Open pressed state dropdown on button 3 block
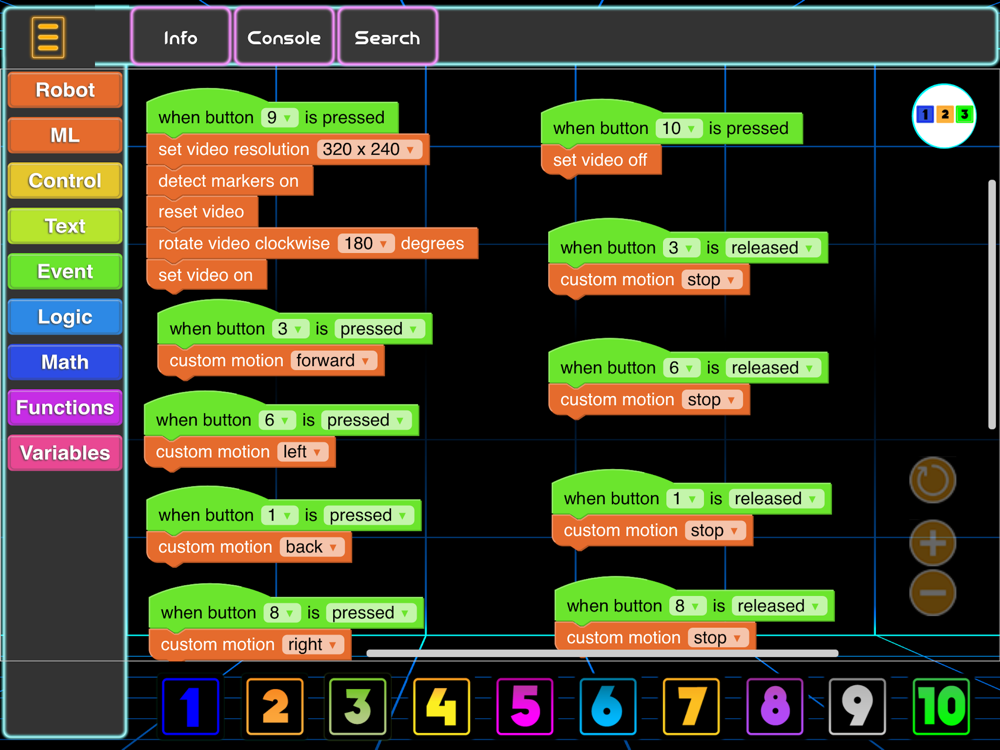The width and height of the screenshot is (1000, 750). (379, 328)
